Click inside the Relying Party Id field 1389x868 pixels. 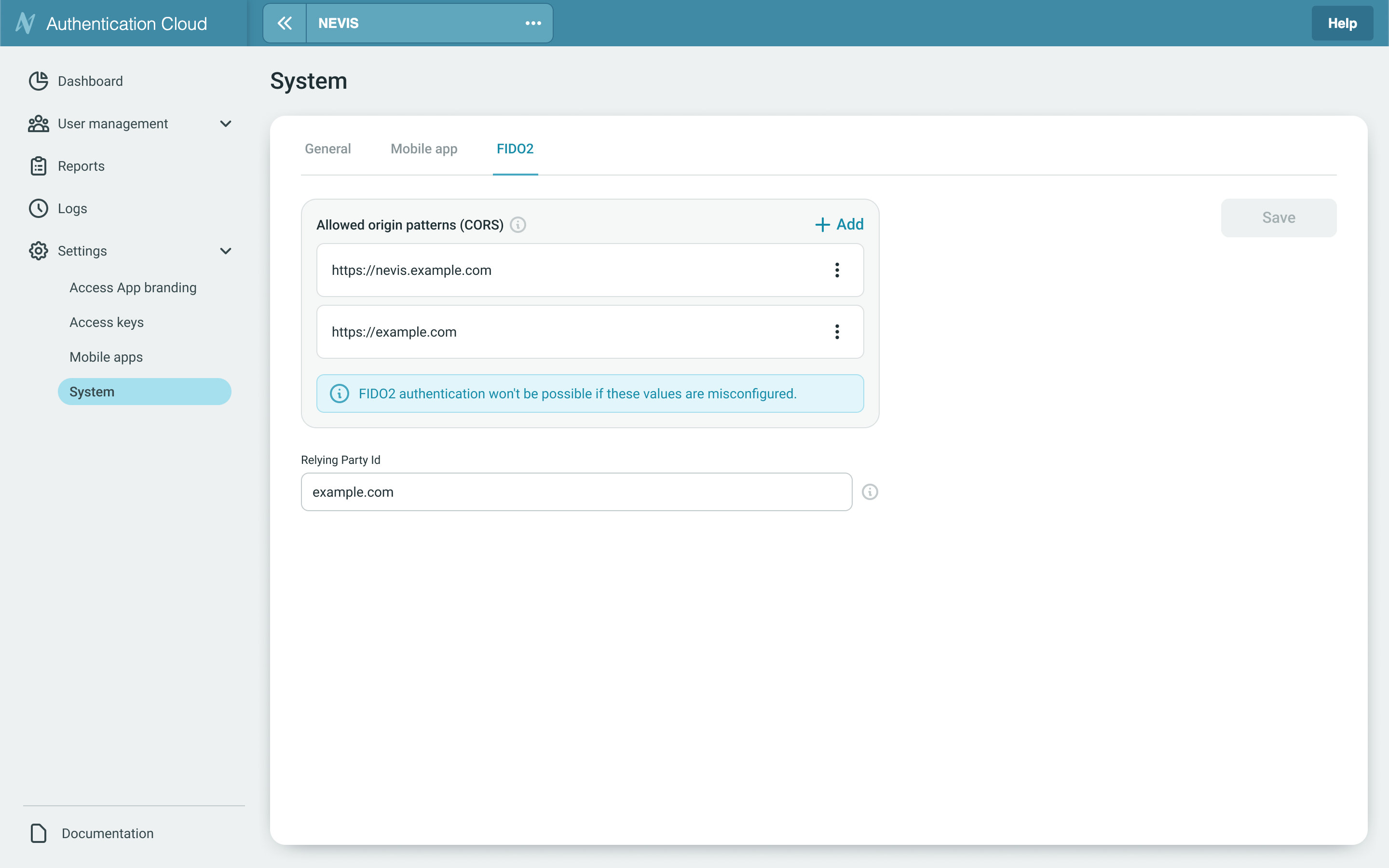click(x=575, y=491)
